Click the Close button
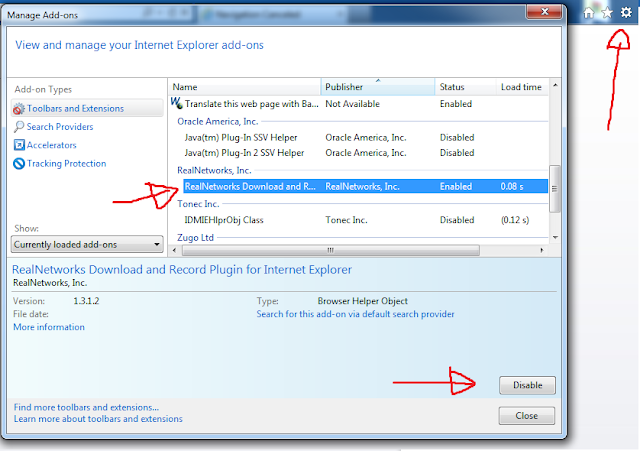640x451 pixels. 527,415
